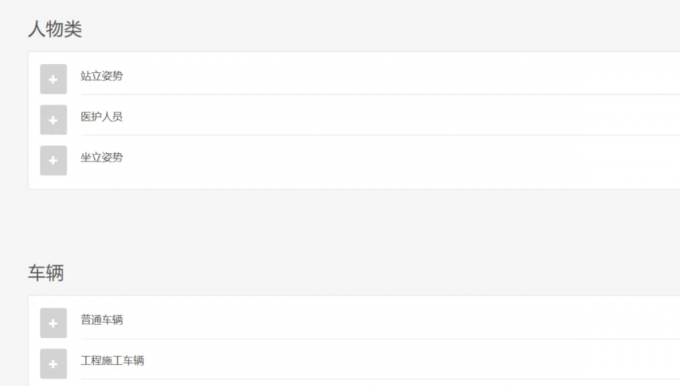Click the divider line under 站立姿势
The width and height of the screenshot is (680, 386).
tap(380, 94)
